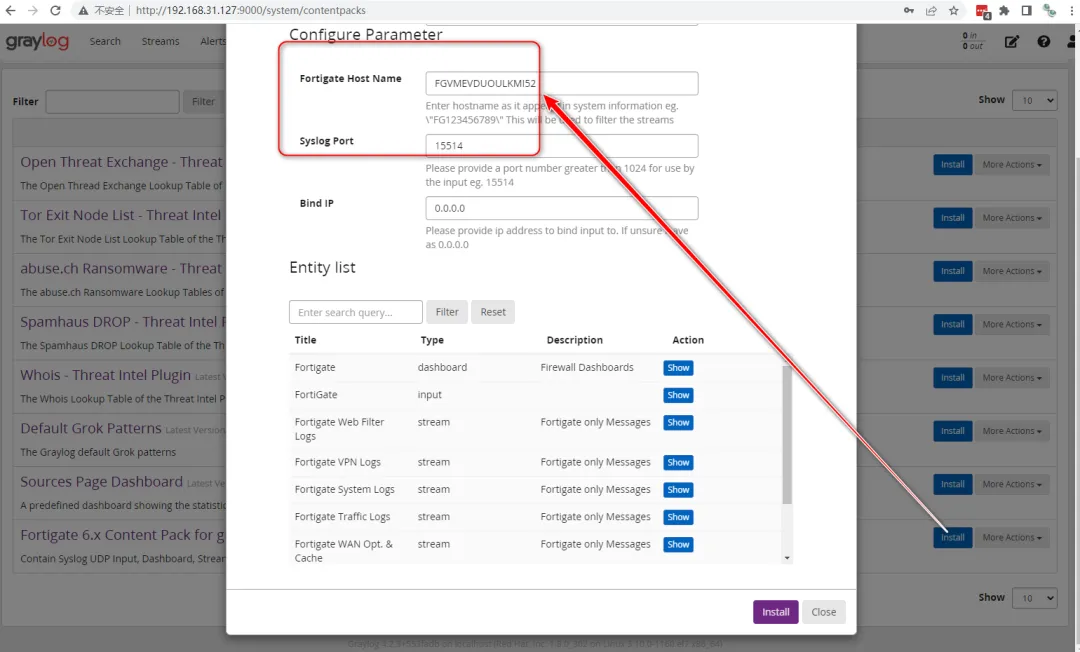The width and height of the screenshot is (1080, 652).
Task: Open the Tor Exit Node List pack title
Action: (121, 215)
